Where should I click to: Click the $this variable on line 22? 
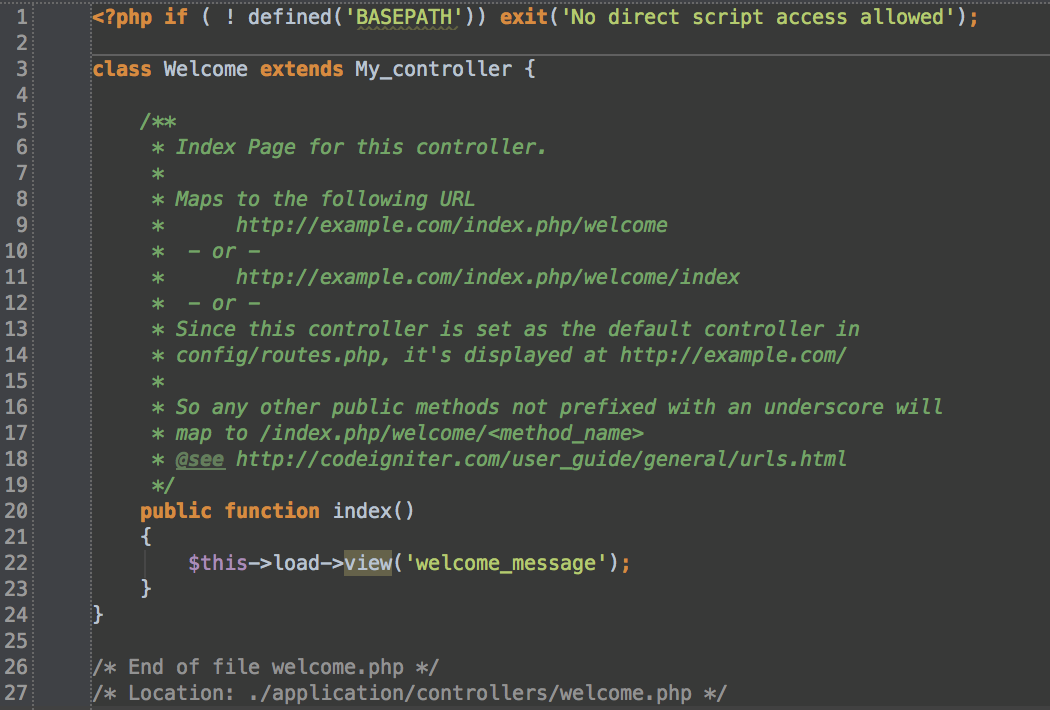coord(218,563)
